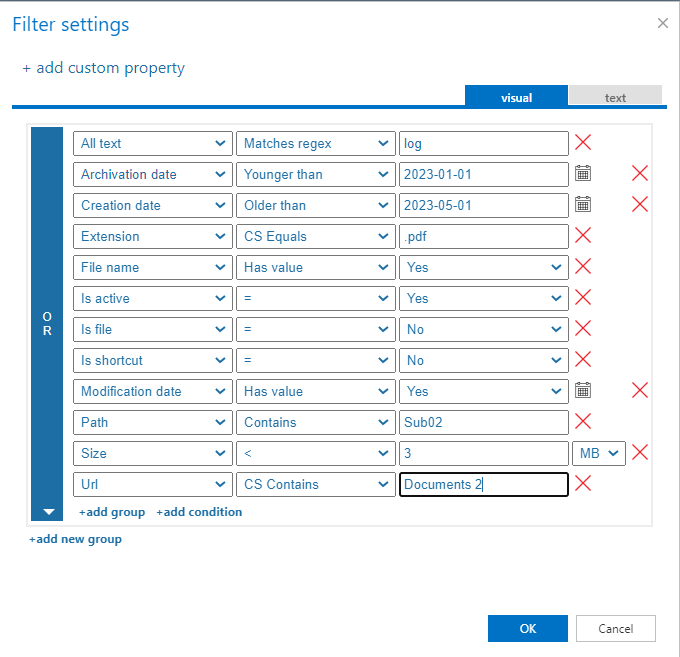Switch to the text tab
The width and height of the screenshot is (680, 657).
(615, 97)
